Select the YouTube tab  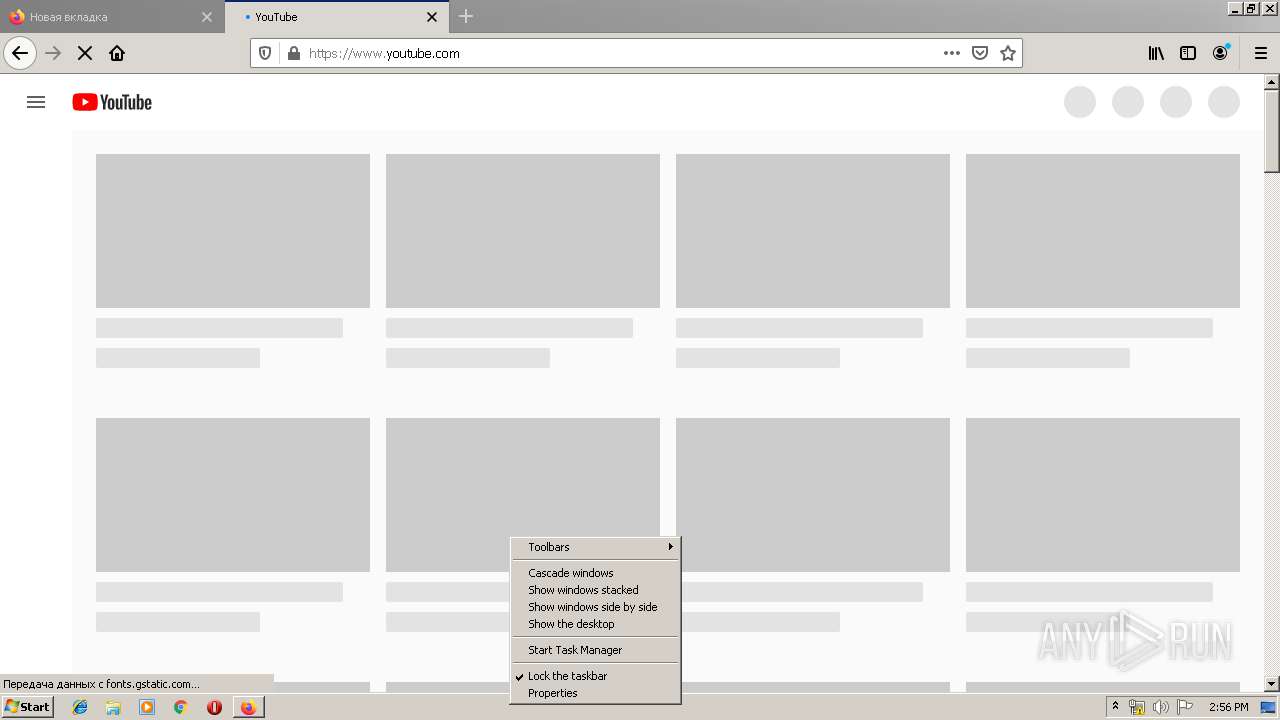click(x=335, y=17)
